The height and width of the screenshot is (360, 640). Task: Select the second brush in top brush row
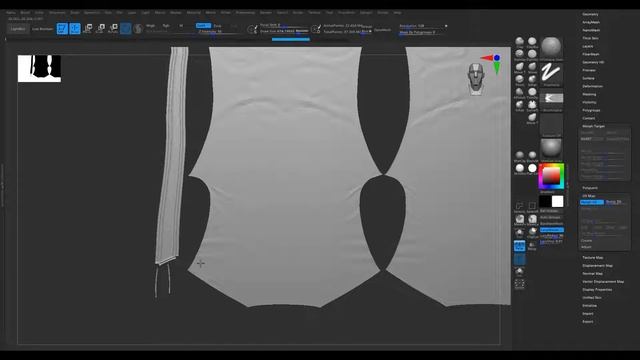(532, 41)
